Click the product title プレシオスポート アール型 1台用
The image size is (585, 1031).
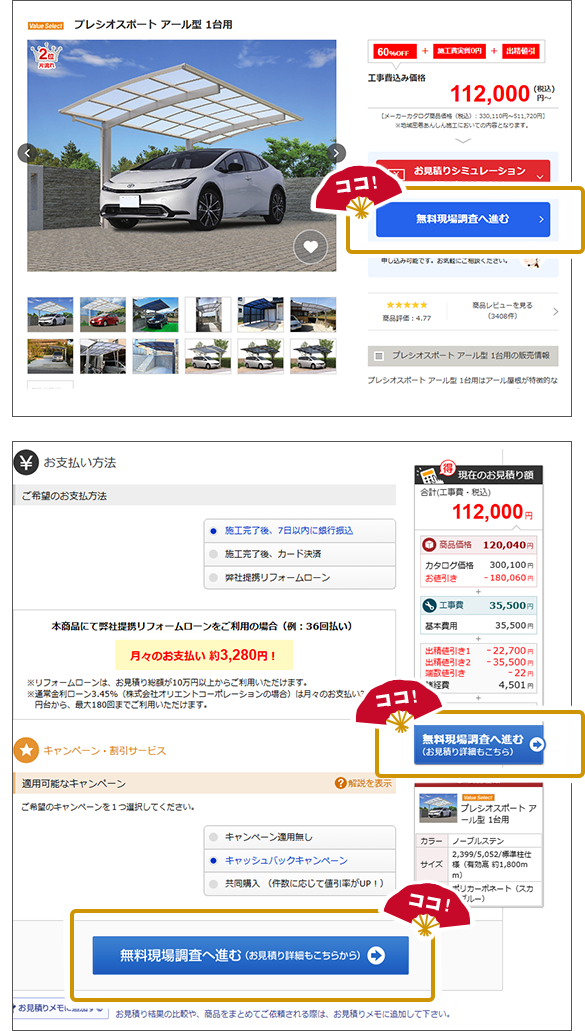coord(153,25)
